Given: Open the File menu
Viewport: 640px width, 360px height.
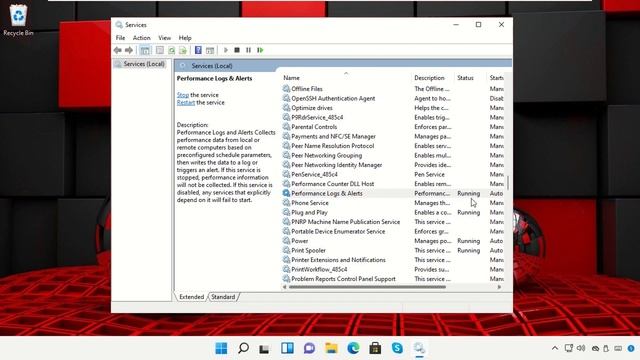Looking at the screenshot, I should pyautogui.click(x=120, y=38).
